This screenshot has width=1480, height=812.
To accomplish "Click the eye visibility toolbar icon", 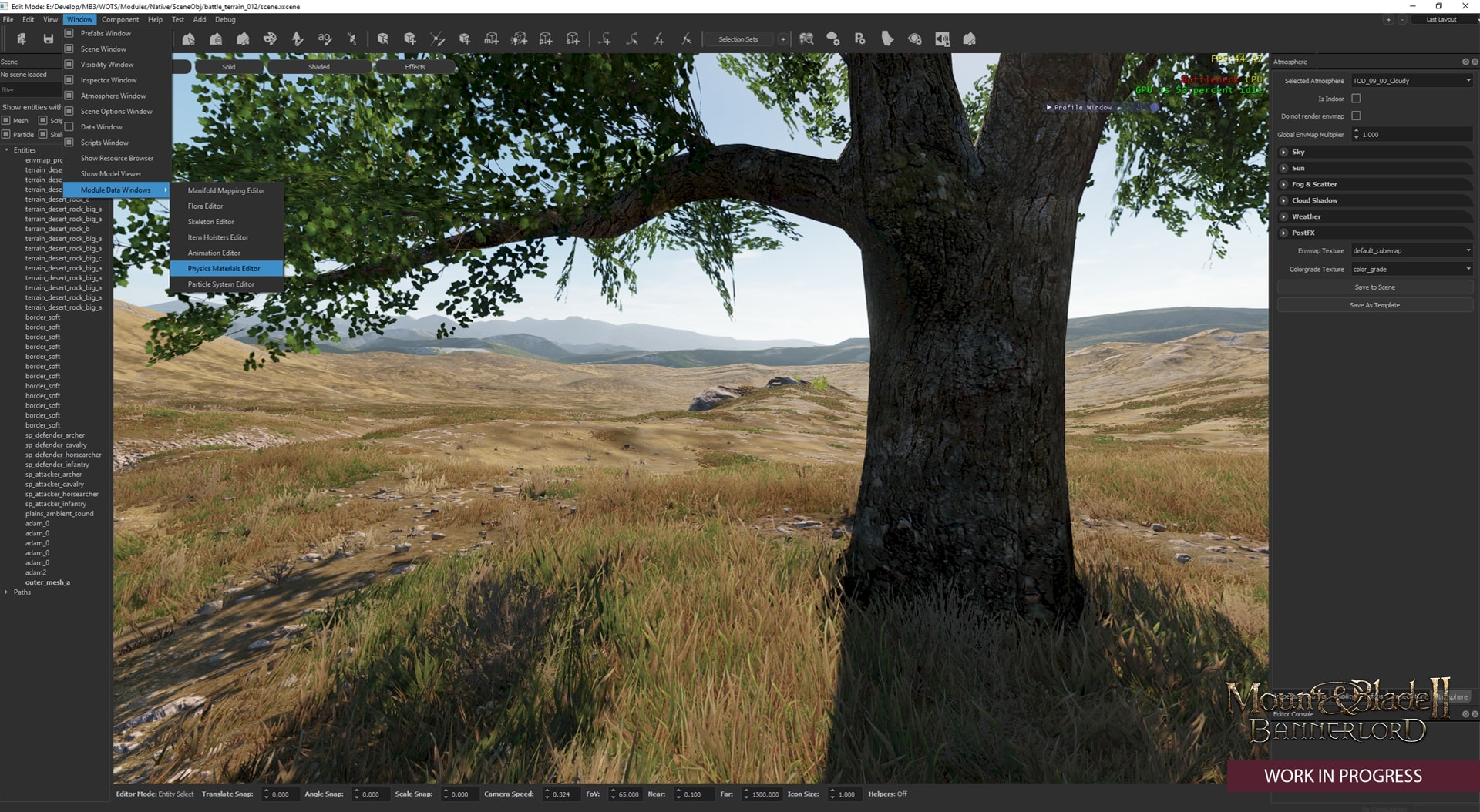I will pyautogui.click(x=915, y=39).
